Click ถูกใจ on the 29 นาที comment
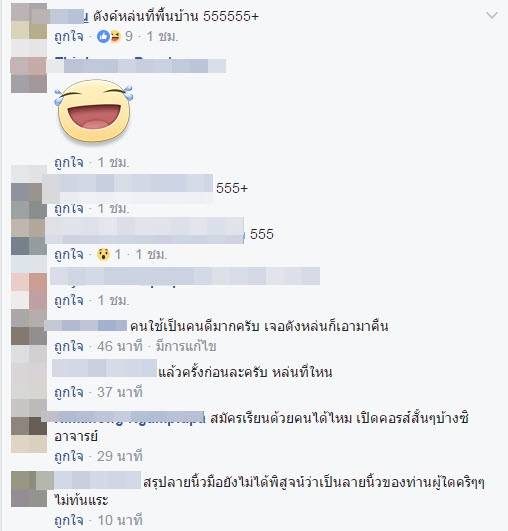The width and height of the screenshot is (508, 531). [69, 456]
